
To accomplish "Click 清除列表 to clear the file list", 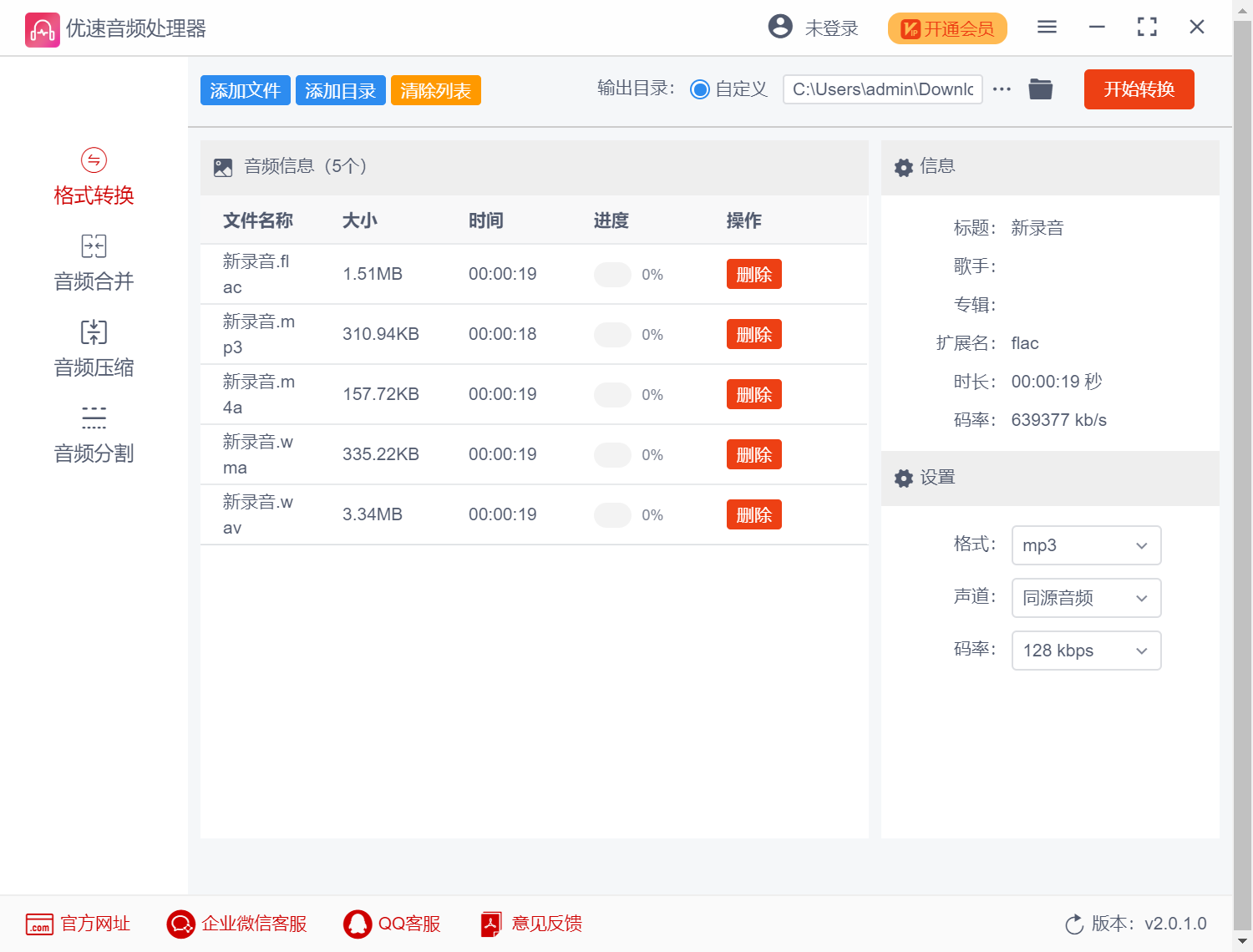I will click(x=435, y=90).
